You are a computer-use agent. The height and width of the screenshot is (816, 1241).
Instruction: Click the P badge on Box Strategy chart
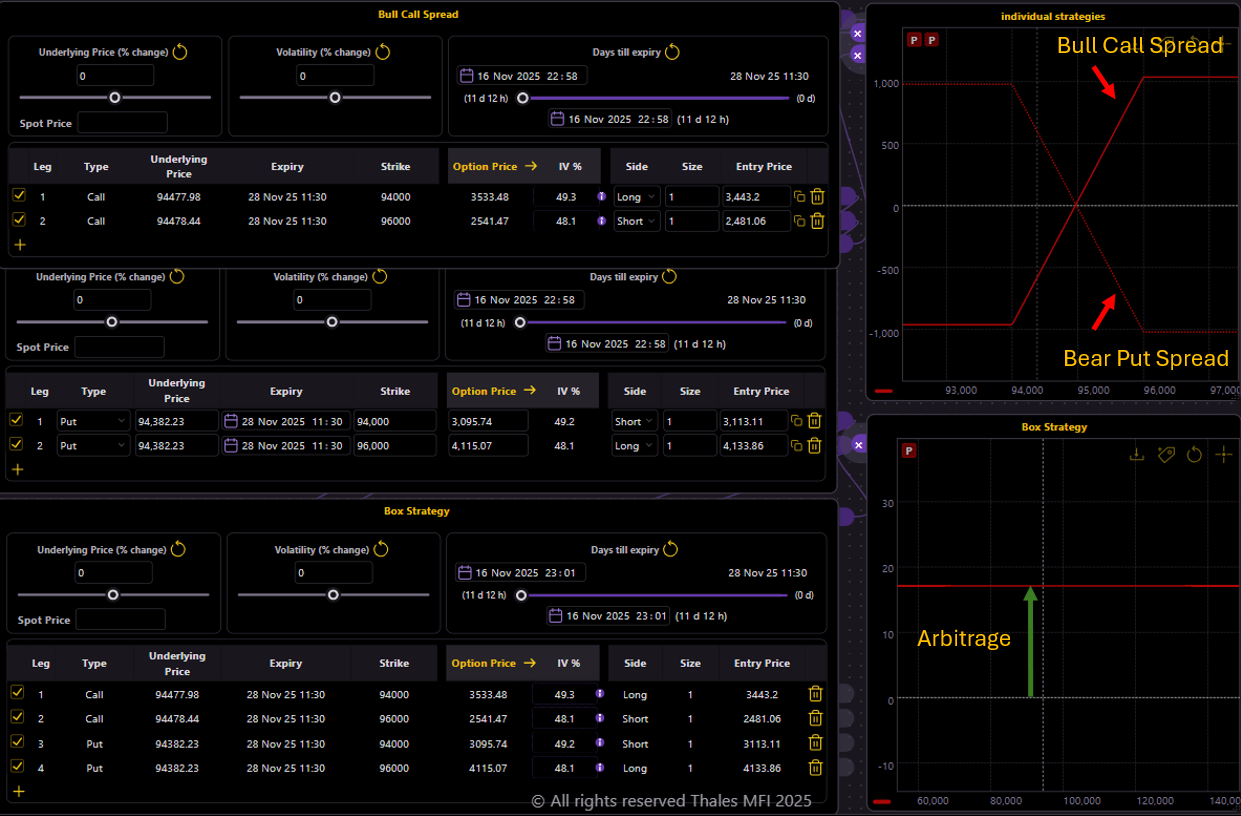pos(909,451)
